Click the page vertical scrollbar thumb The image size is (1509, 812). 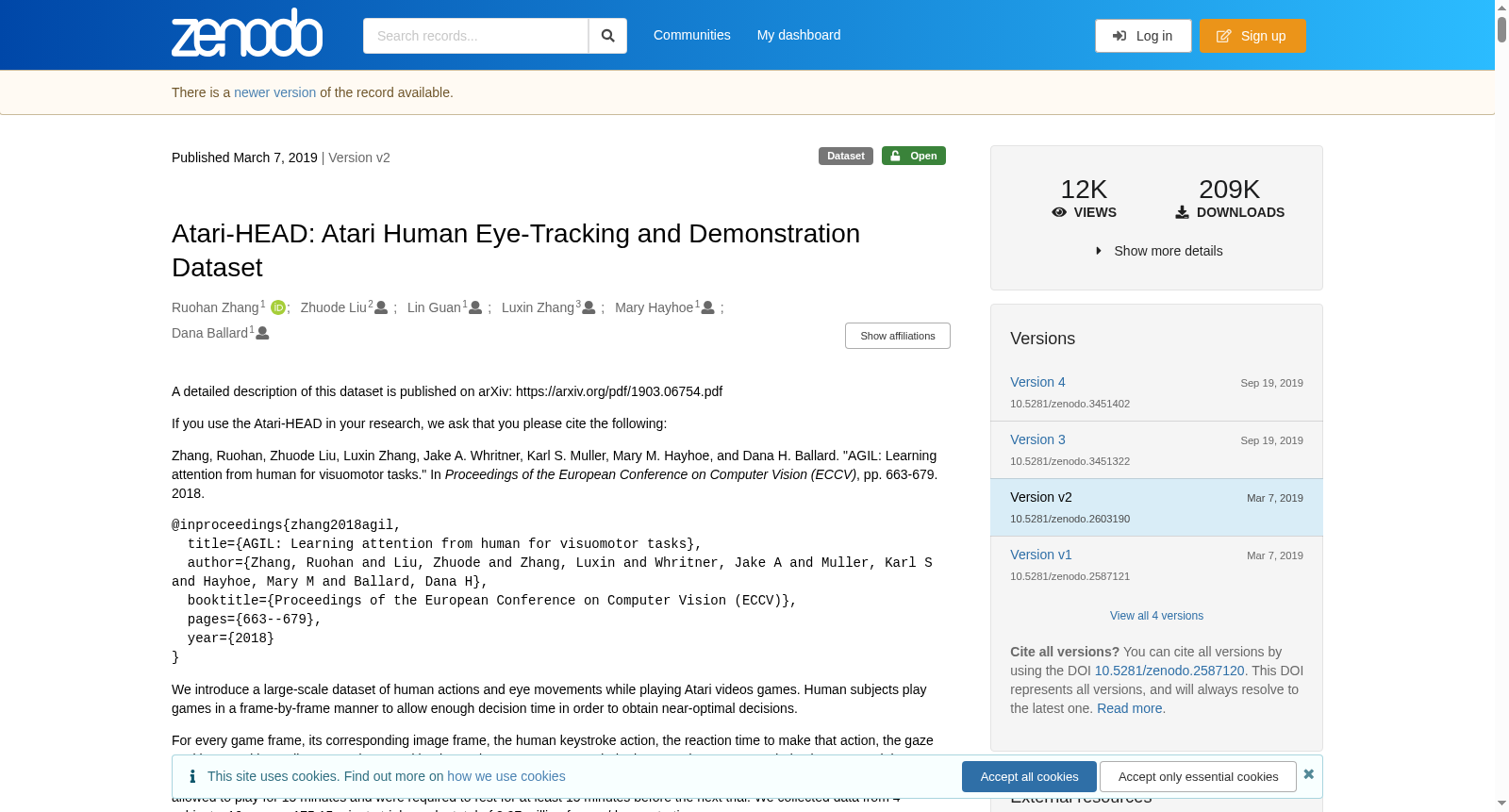pos(1501,28)
